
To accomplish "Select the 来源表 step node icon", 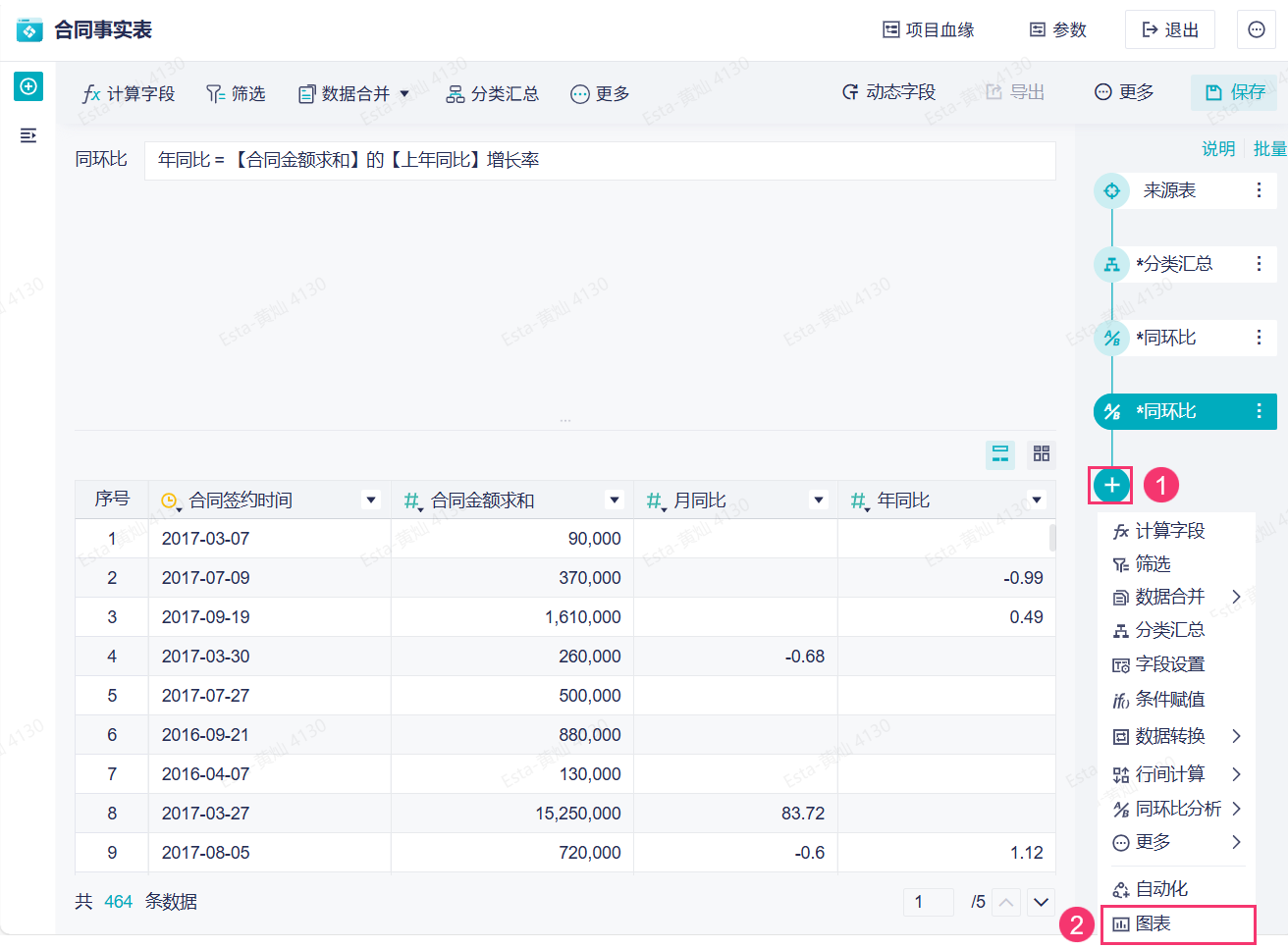I will 1111,190.
